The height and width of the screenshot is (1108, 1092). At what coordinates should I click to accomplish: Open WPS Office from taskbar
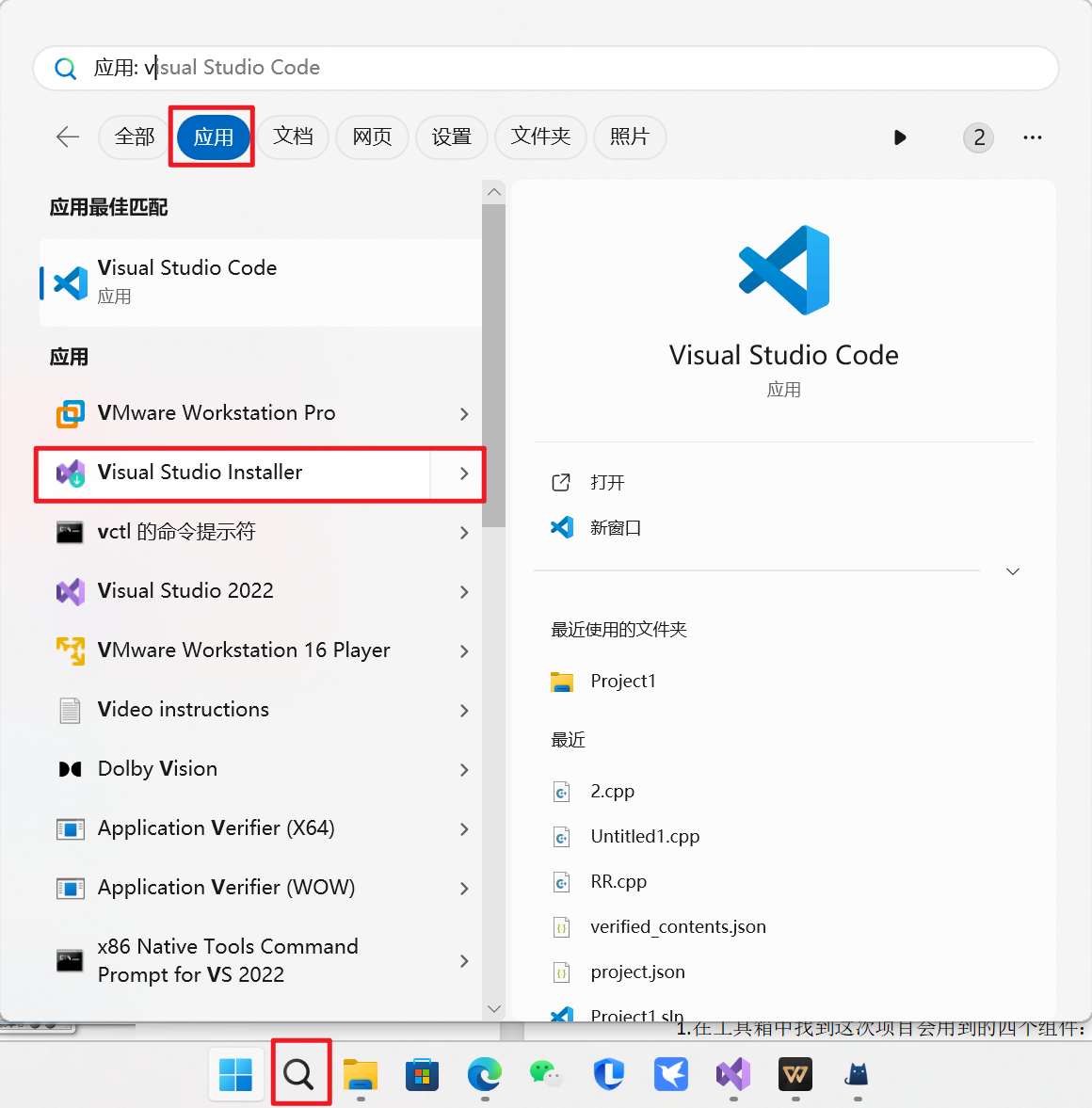tap(795, 1075)
